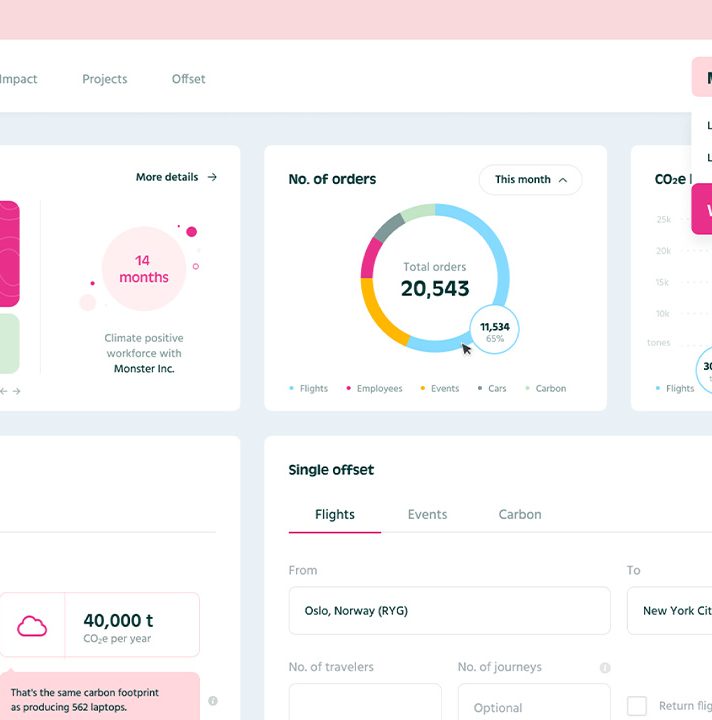Switch to the Carbon tab
712x720 pixels.
coord(520,515)
